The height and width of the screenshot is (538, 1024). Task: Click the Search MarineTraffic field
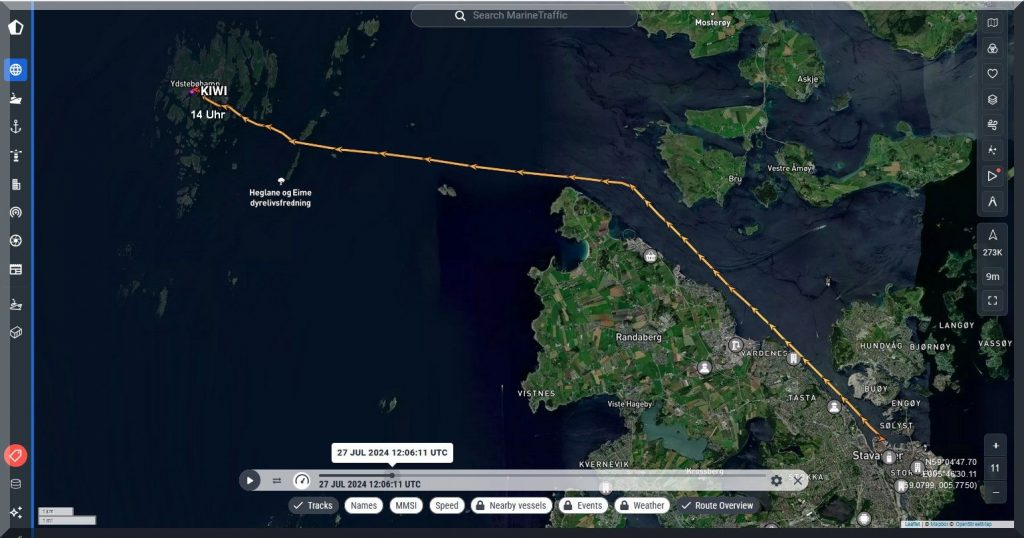pos(524,16)
